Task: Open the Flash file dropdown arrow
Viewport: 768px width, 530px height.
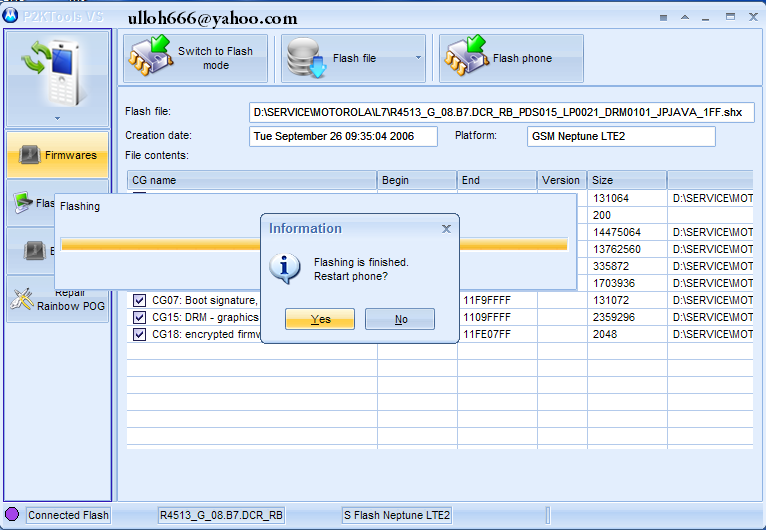Action: 418,58
